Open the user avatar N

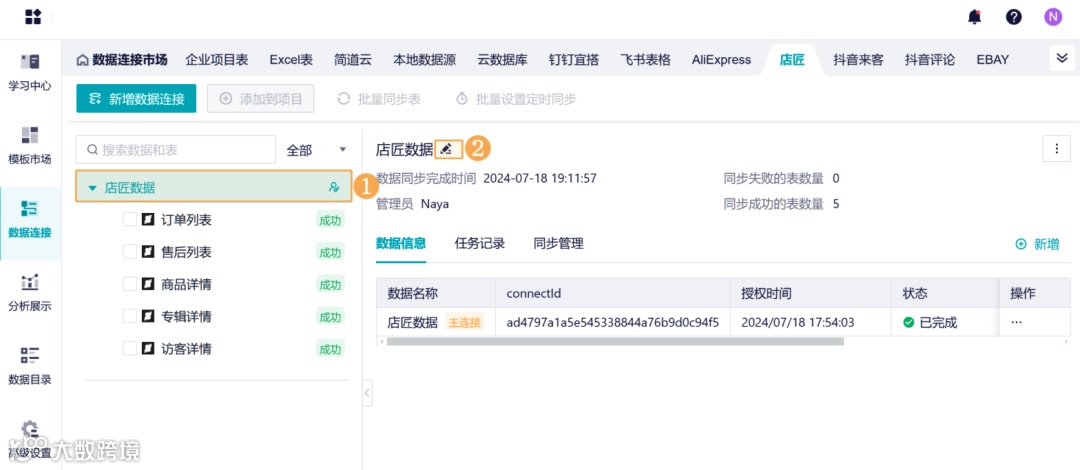tap(1052, 17)
